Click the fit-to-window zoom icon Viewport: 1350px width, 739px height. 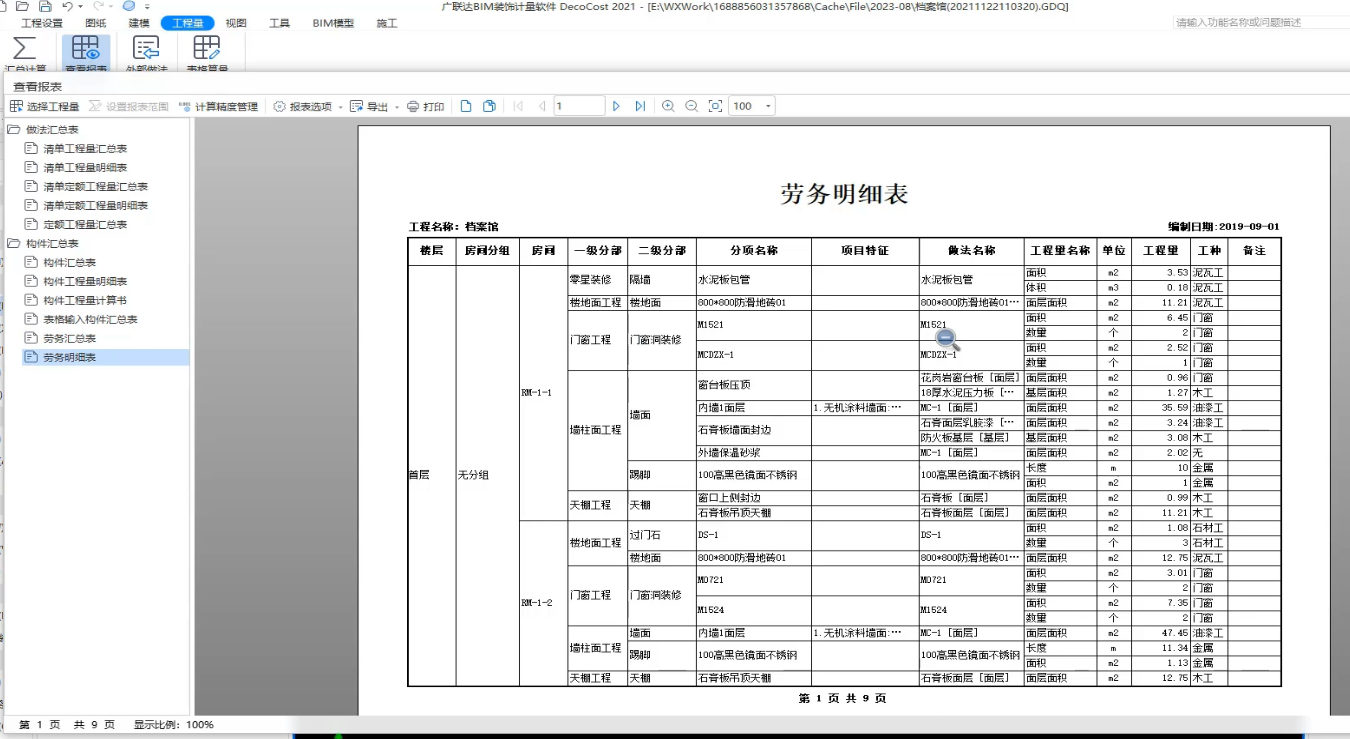pyautogui.click(x=715, y=106)
